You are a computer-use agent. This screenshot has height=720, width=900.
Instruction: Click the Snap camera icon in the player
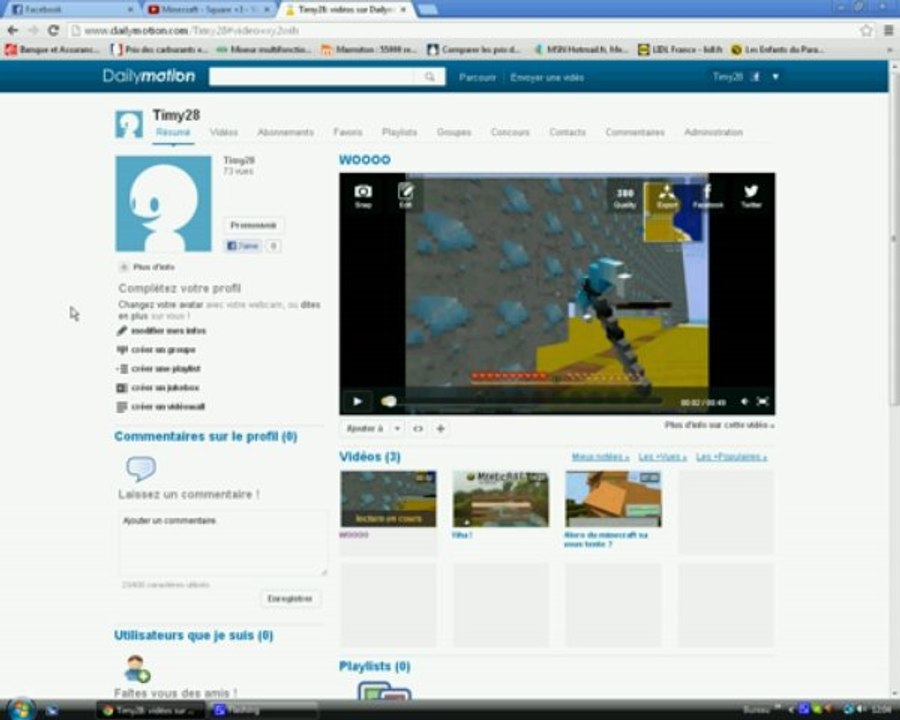363,195
